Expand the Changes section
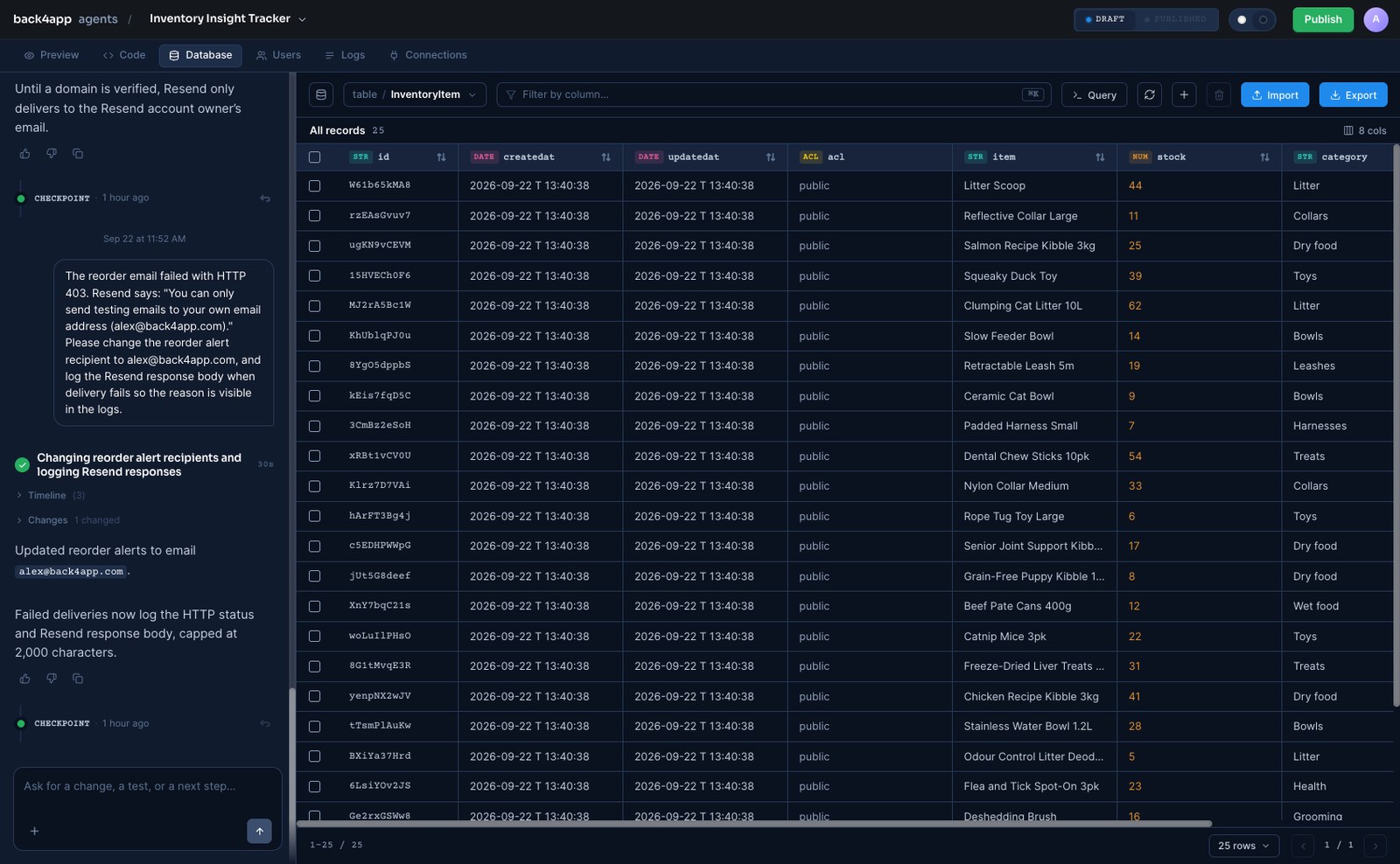The width and height of the screenshot is (1400, 864). (67, 520)
